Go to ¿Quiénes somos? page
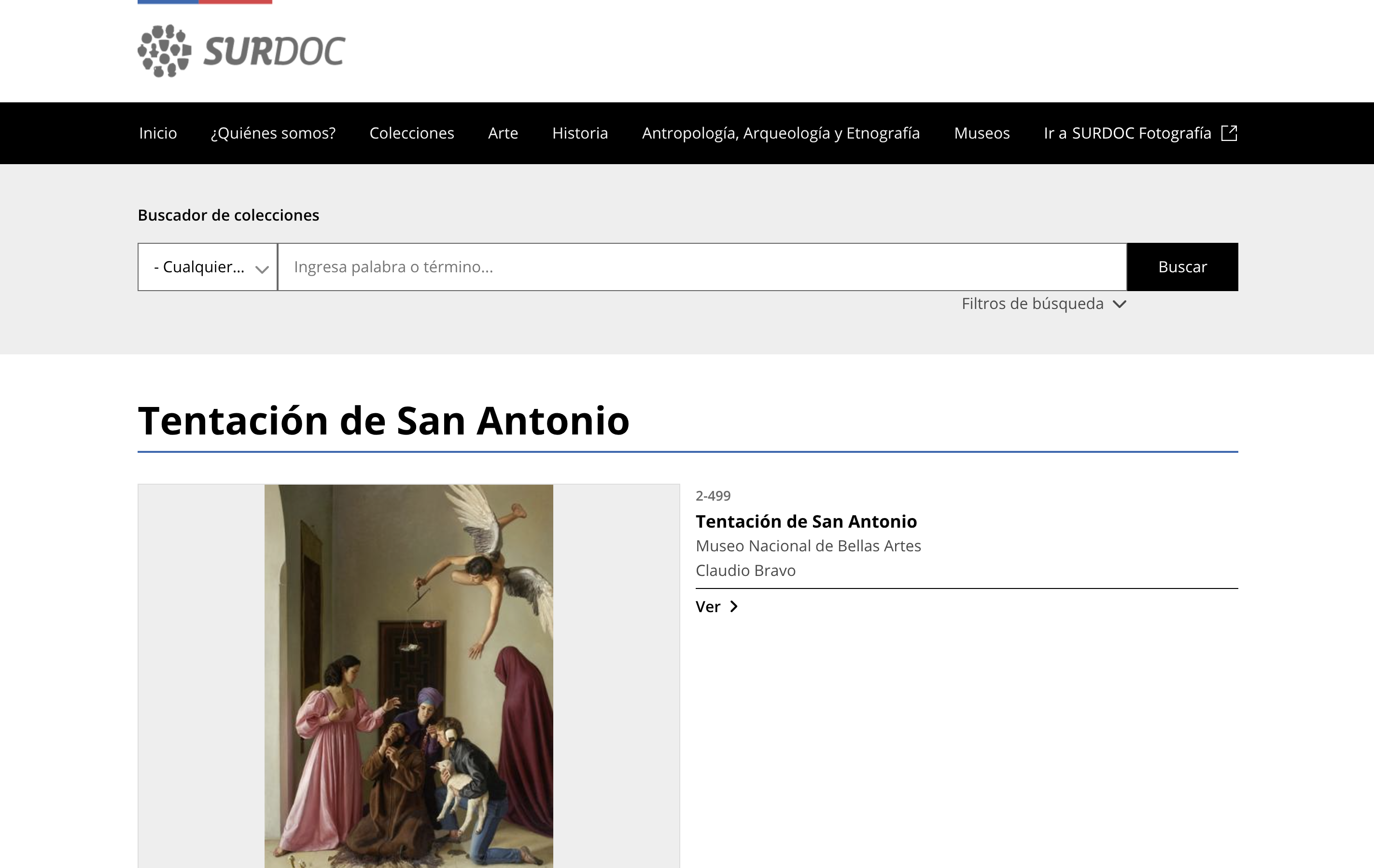Image resolution: width=1374 pixels, height=868 pixels. [x=273, y=133]
